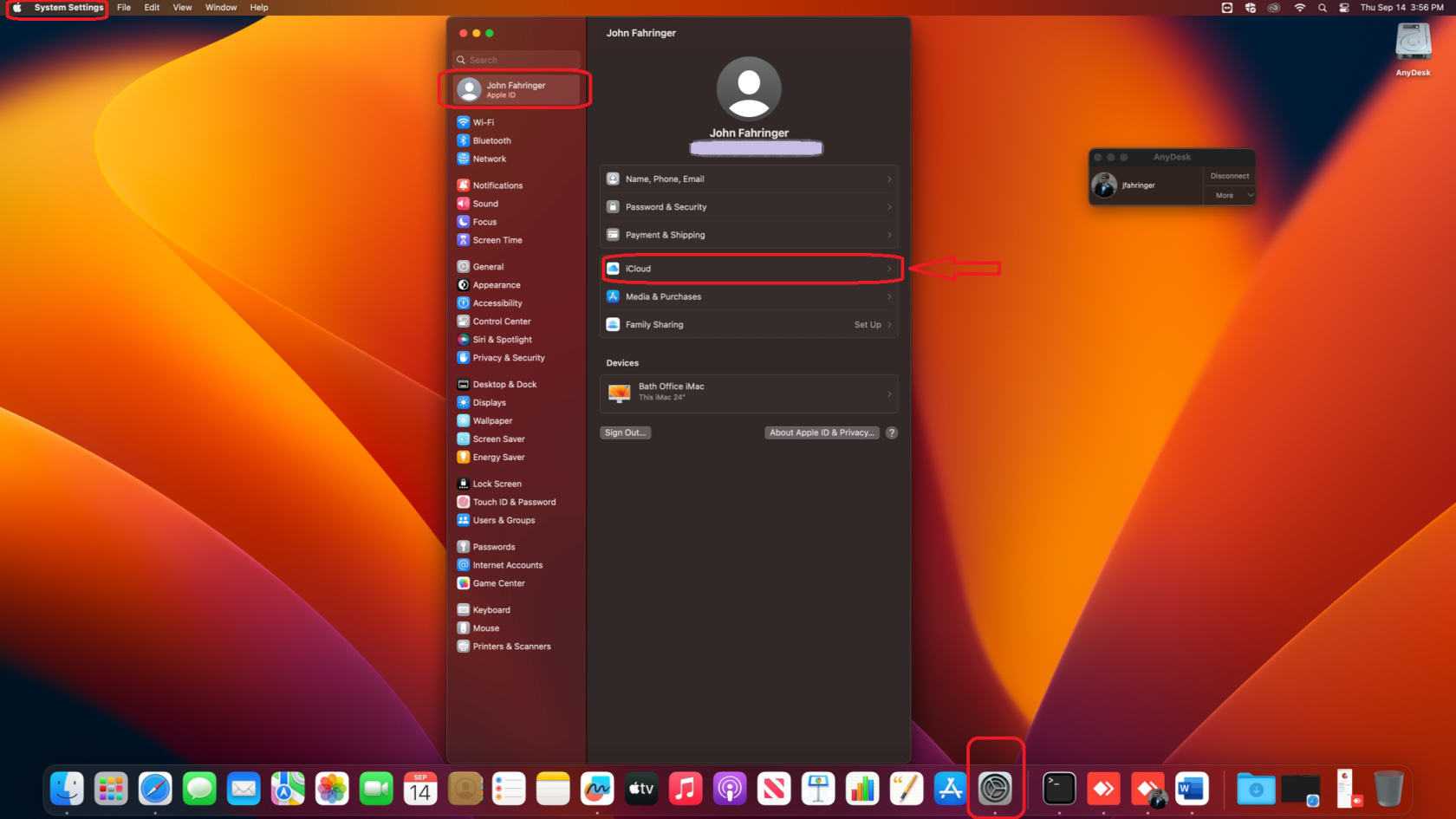Open More dropdown in AnyDesk window
1456x819 pixels.
click(1229, 196)
